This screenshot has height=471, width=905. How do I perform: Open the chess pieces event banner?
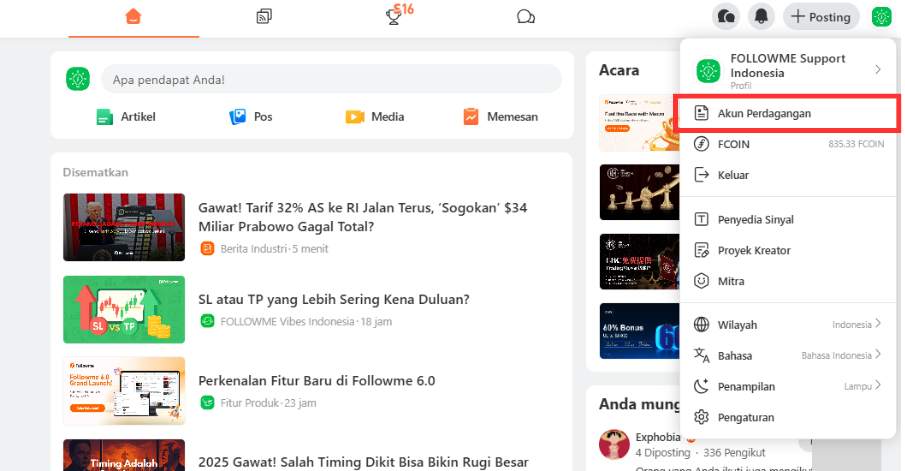coord(640,192)
